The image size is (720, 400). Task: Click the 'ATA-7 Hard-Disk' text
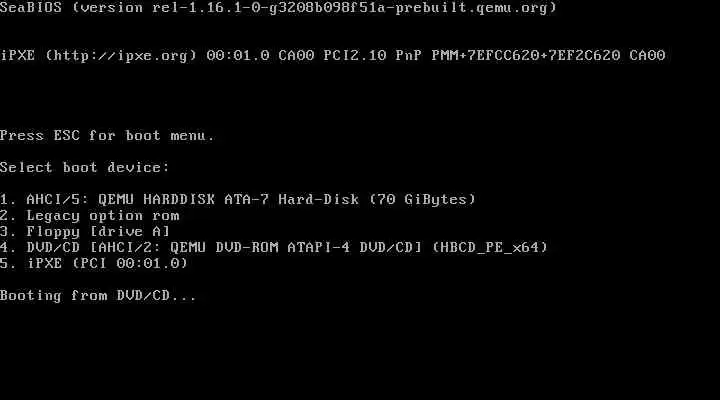(x=292, y=199)
